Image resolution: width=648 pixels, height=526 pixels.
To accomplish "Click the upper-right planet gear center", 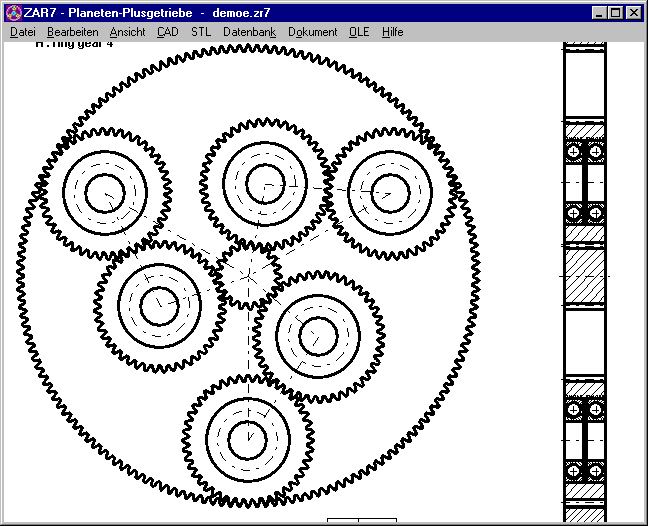I will [x=388, y=192].
